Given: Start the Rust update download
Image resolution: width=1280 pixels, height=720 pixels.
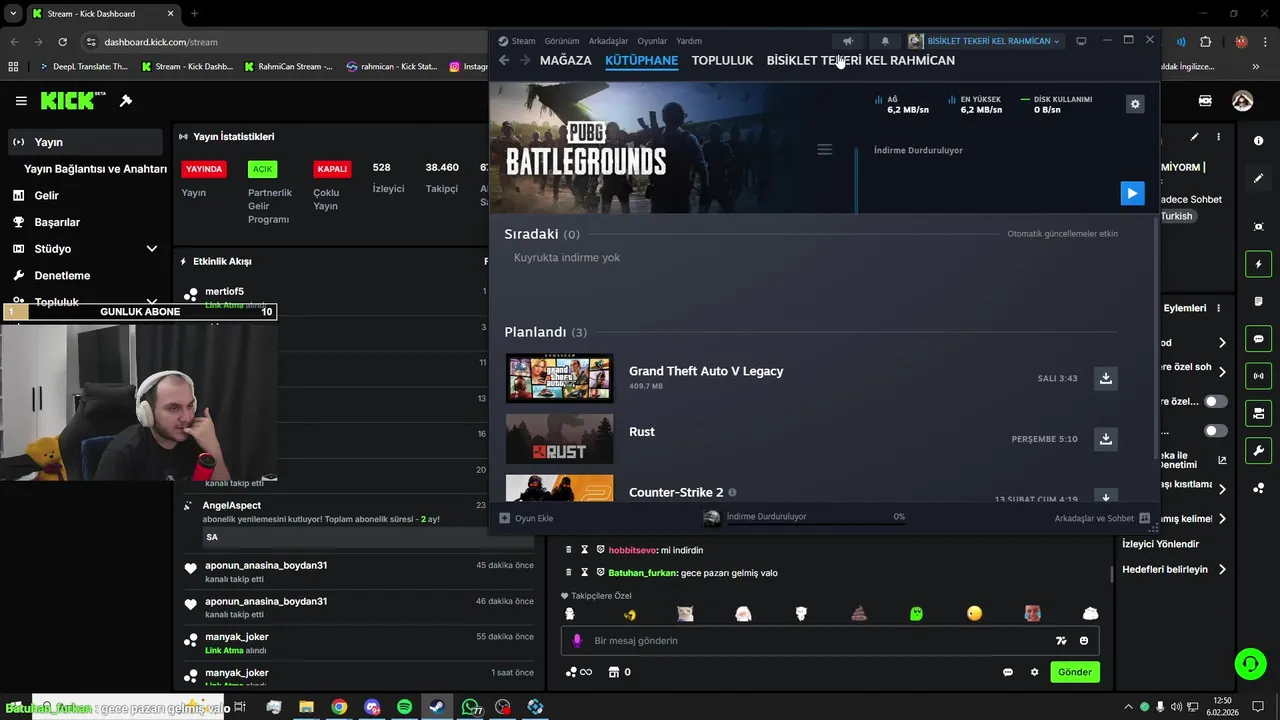Looking at the screenshot, I should [x=1105, y=439].
